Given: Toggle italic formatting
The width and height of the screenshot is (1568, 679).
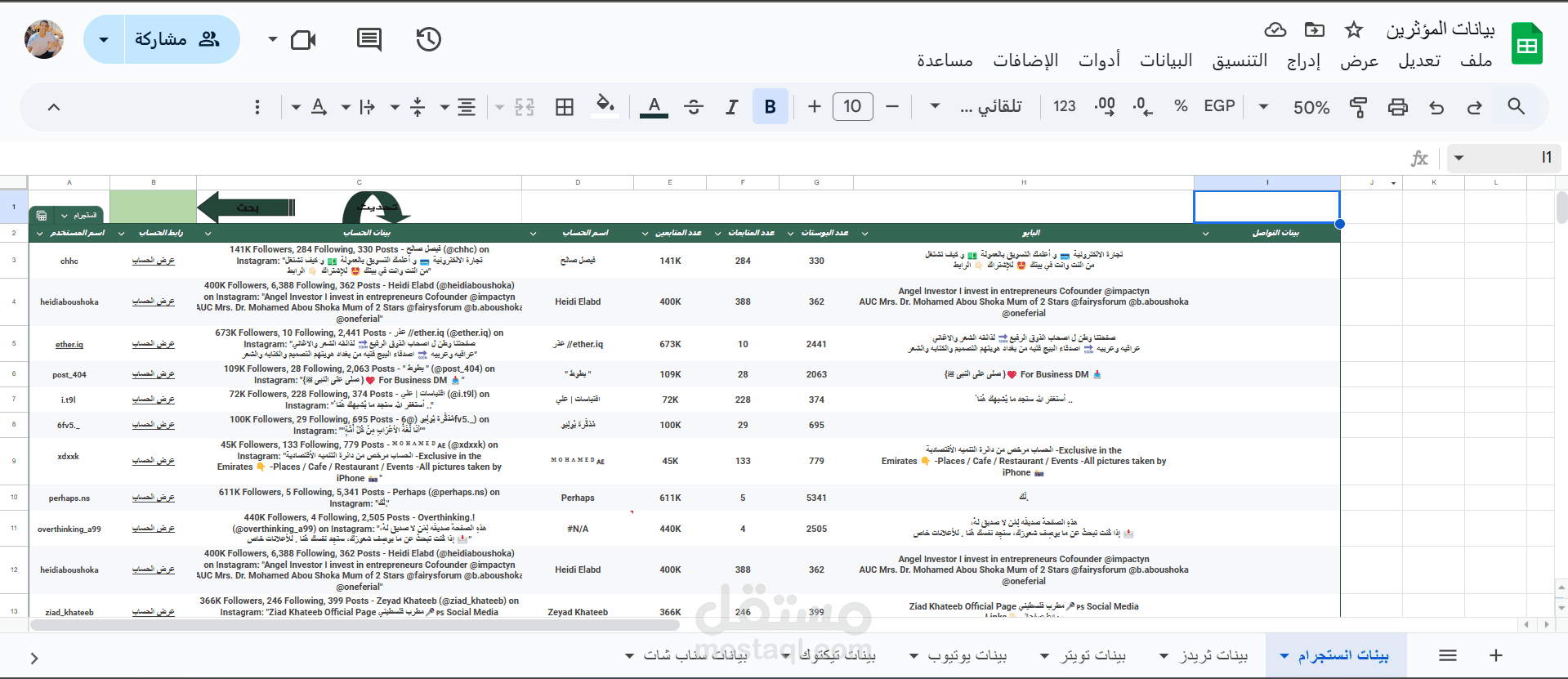Looking at the screenshot, I should (731, 106).
